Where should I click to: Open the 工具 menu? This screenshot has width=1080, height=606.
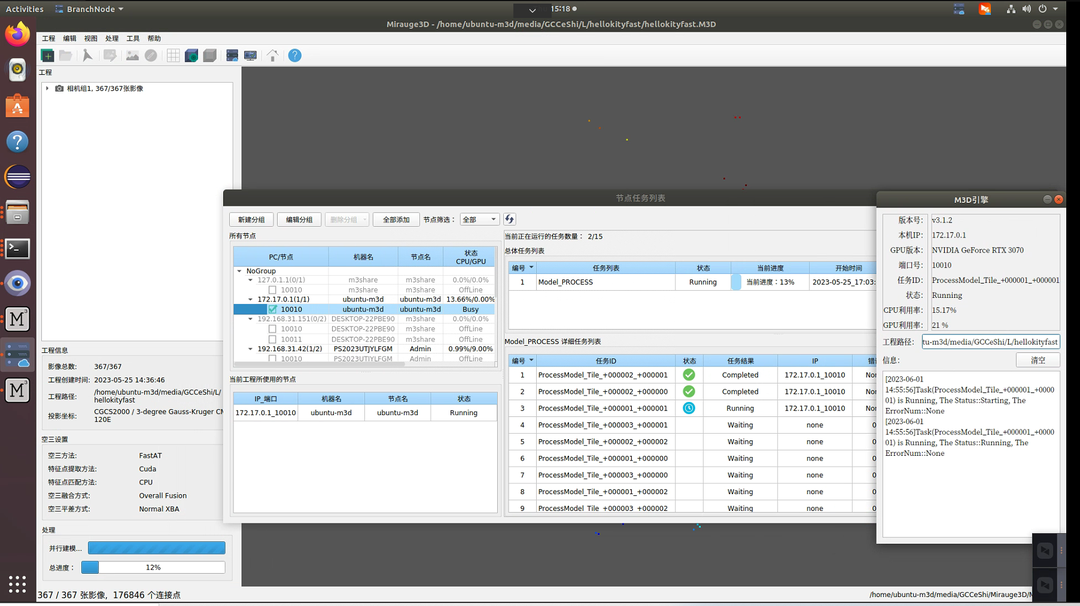coord(132,38)
